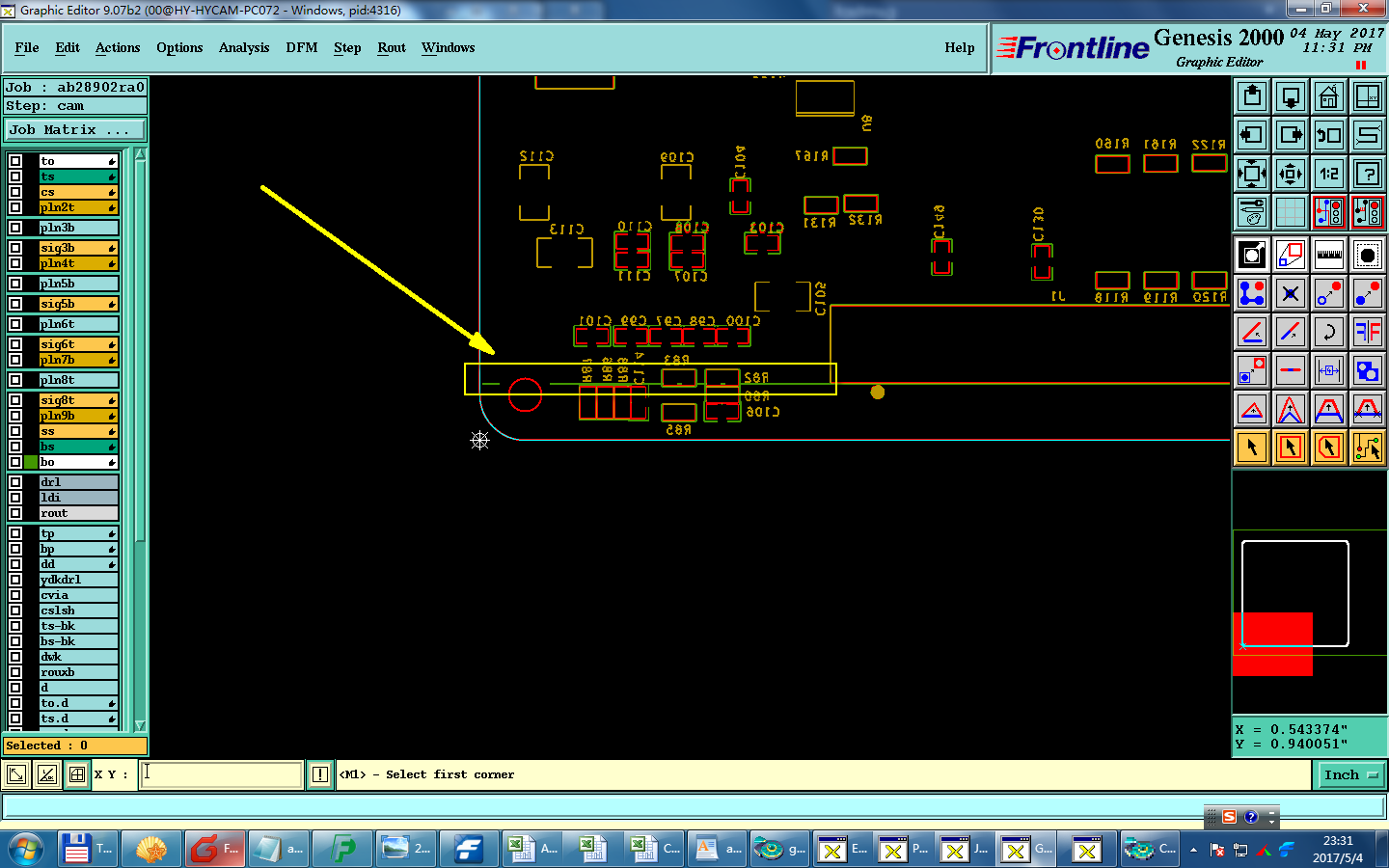Open the Actions menu
This screenshot has width=1389, height=868.
(118, 47)
